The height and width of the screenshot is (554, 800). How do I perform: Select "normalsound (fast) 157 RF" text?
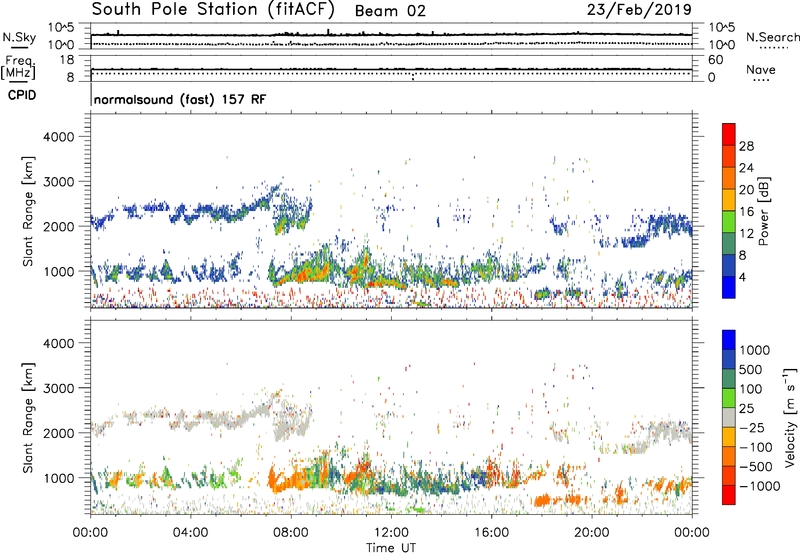180,99
